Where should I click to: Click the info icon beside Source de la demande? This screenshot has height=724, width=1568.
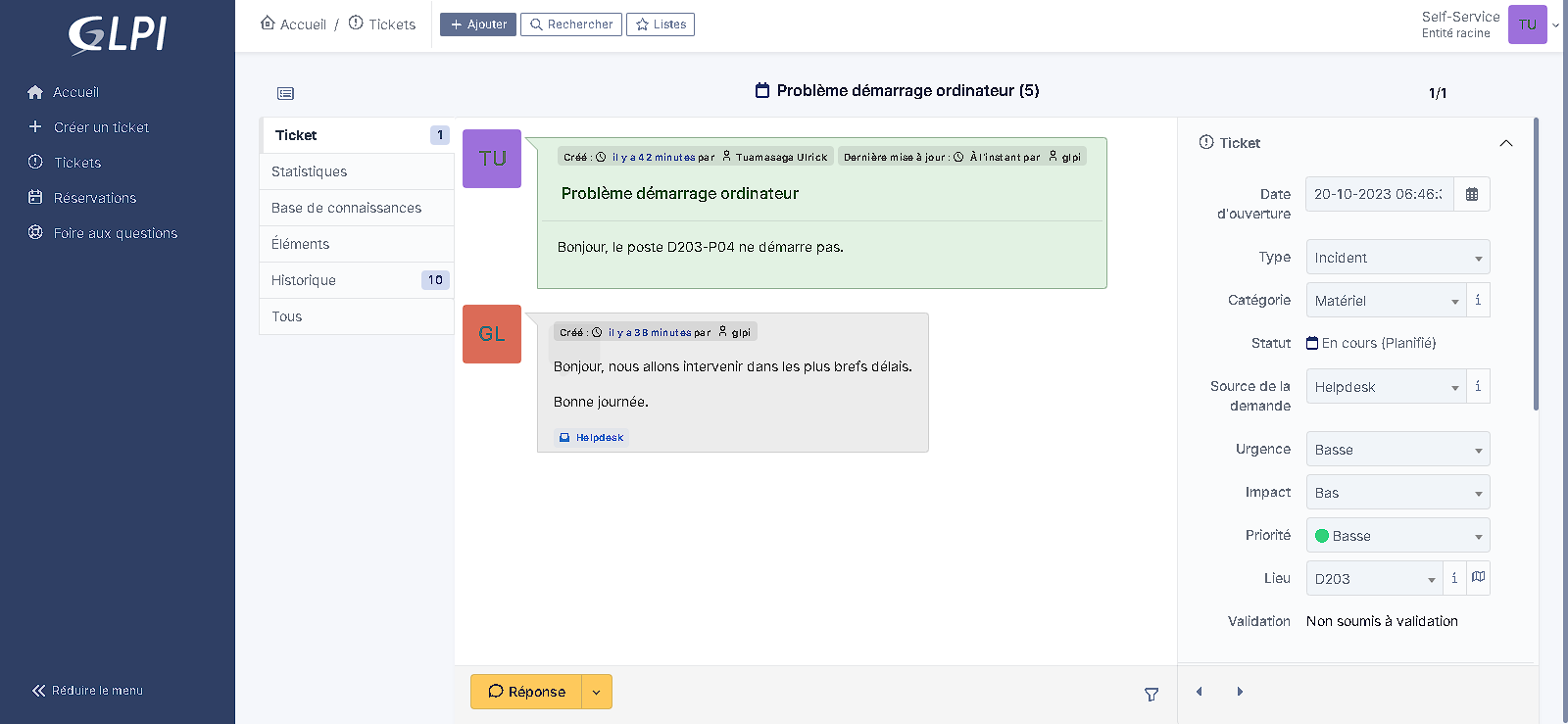(x=1478, y=386)
